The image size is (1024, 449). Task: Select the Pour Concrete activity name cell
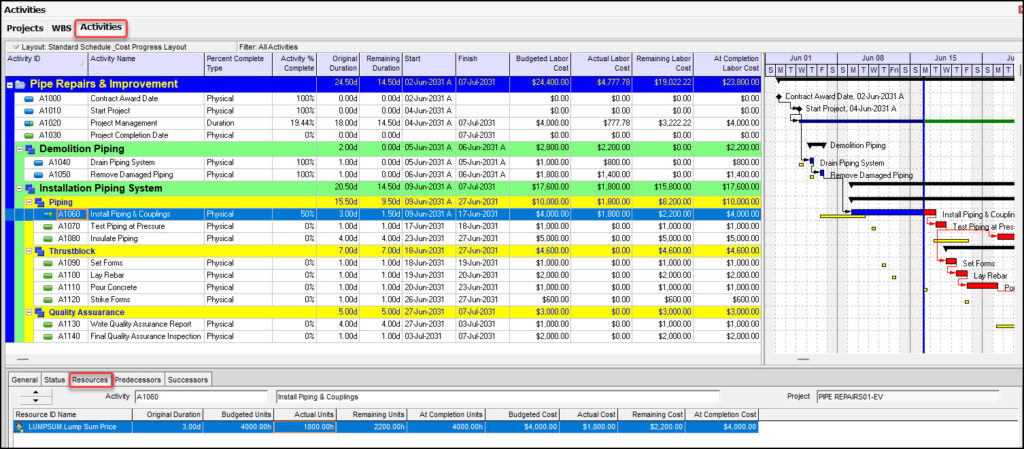[x=146, y=287]
